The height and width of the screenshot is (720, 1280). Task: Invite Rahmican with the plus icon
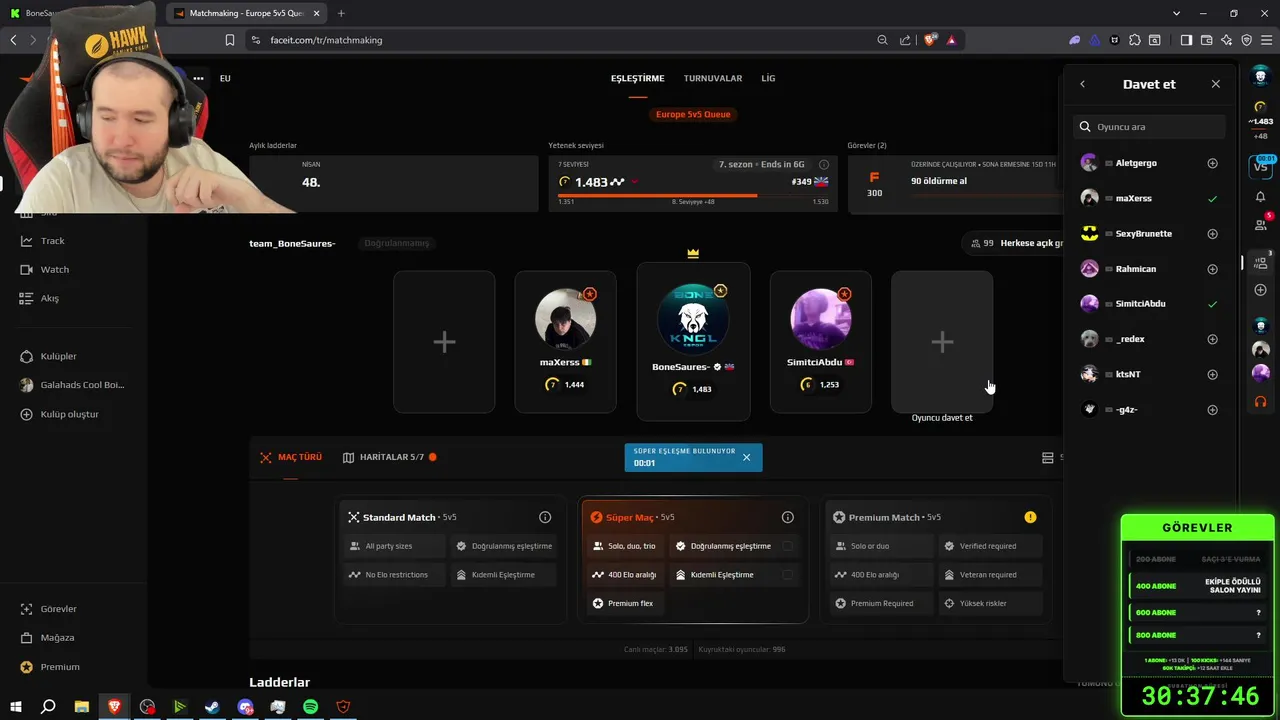click(x=1212, y=269)
